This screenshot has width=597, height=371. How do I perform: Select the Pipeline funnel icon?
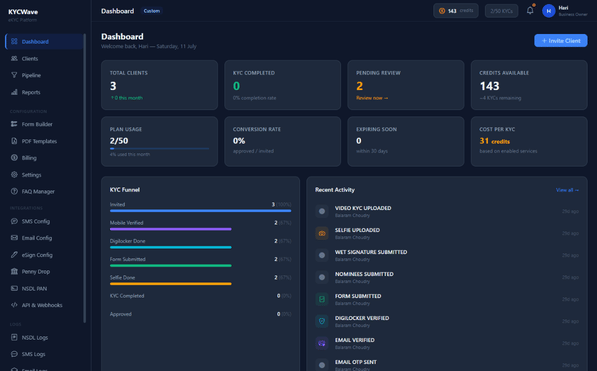point(14,75)
